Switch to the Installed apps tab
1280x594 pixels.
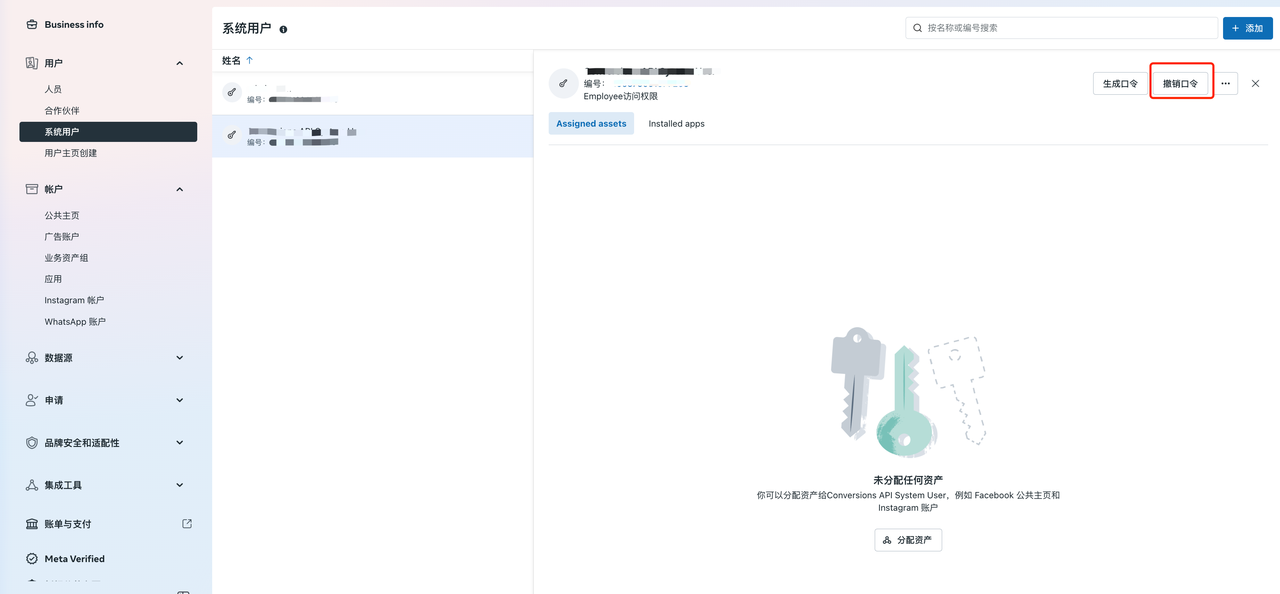coord(676,124)
